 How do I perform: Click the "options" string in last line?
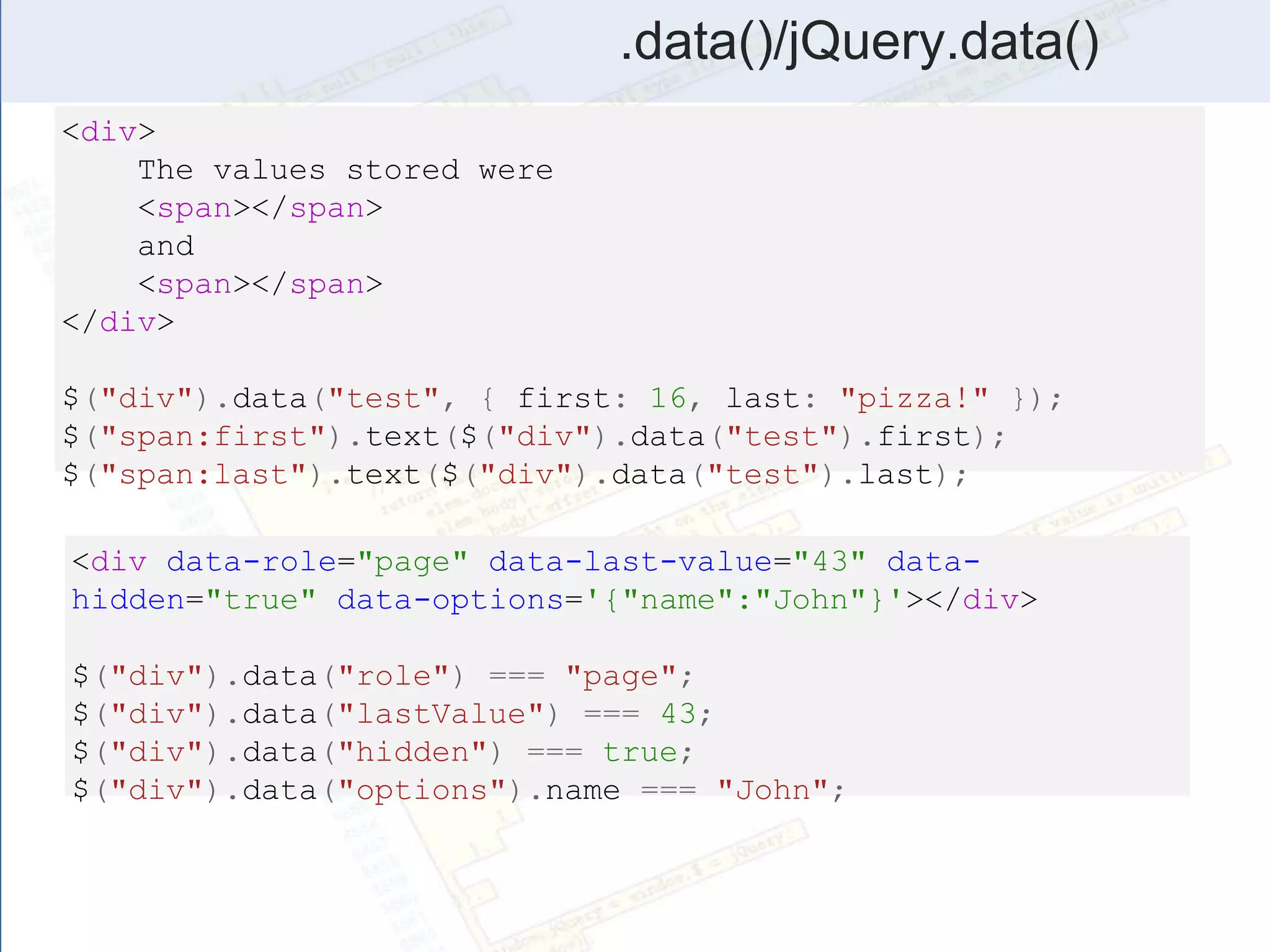(x=422, y=790)
